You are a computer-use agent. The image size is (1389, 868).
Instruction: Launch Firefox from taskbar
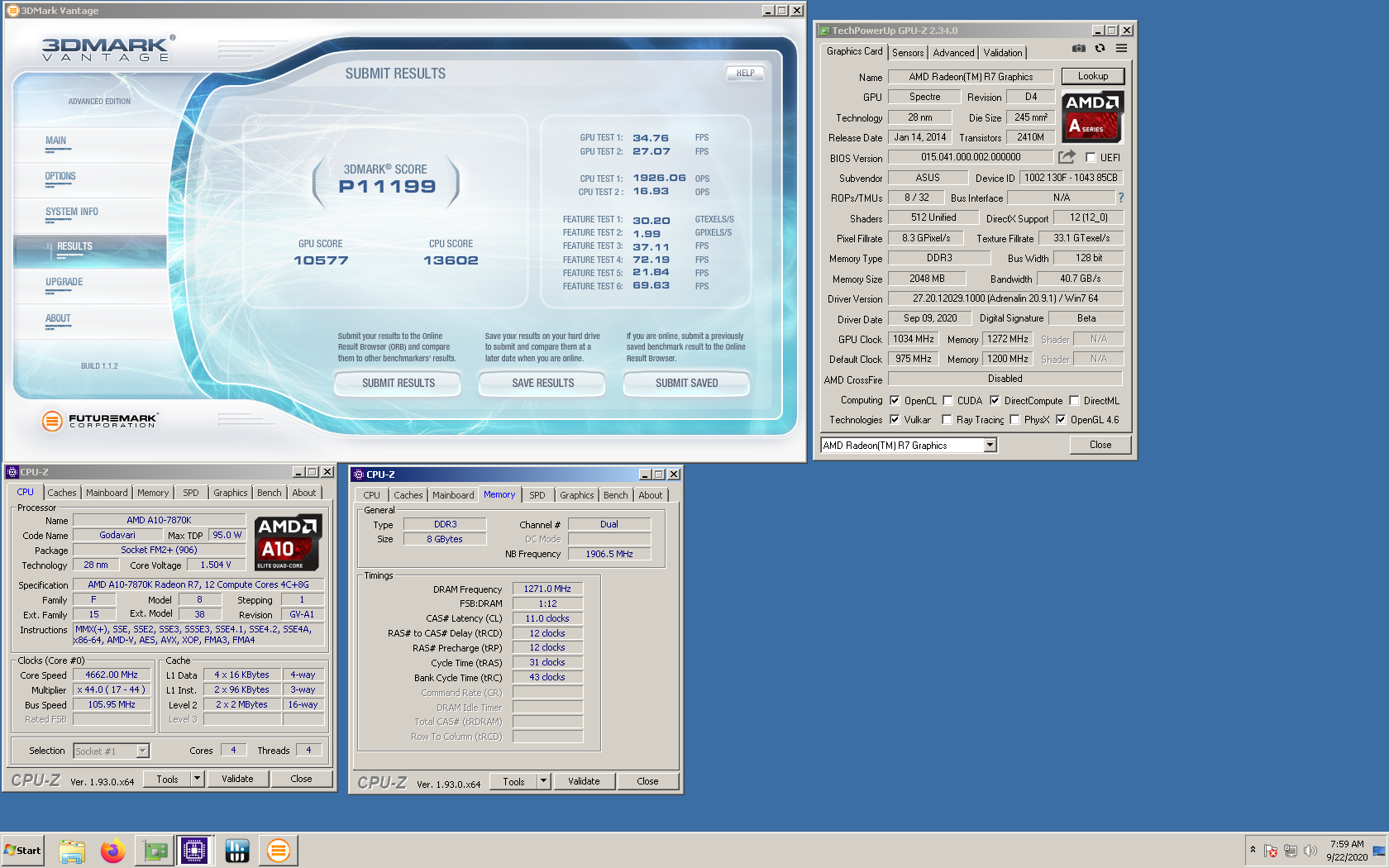(x=113, y=851)
